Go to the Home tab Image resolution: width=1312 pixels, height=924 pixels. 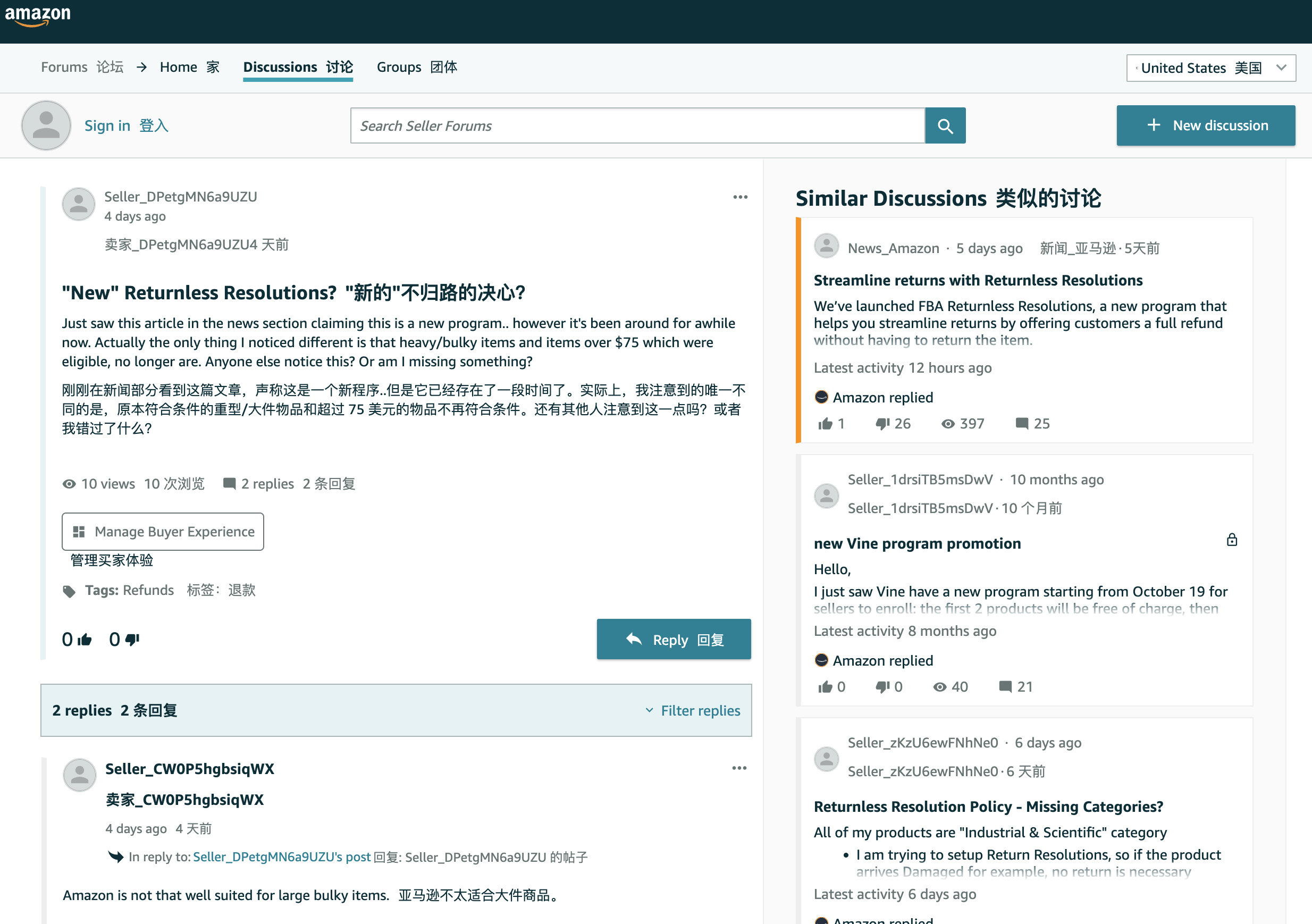coord(190,68)
